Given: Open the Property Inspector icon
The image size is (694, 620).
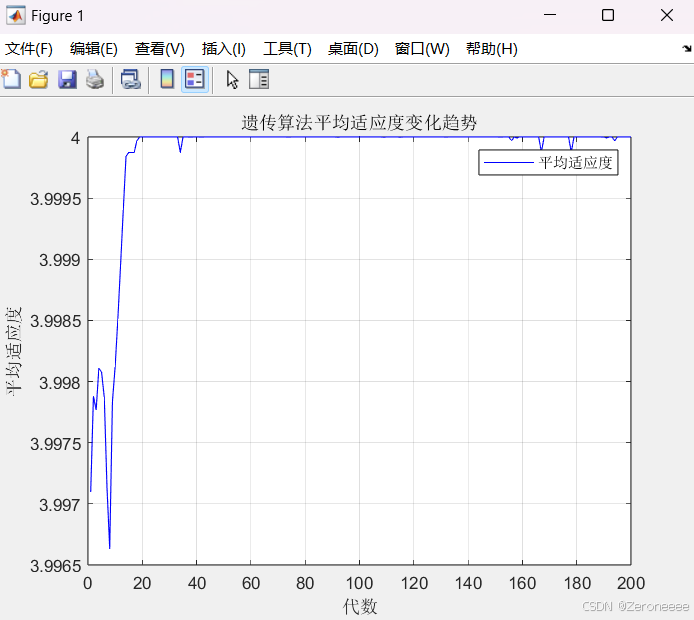Looking at the screenshot, I should [x=259, y=80].
